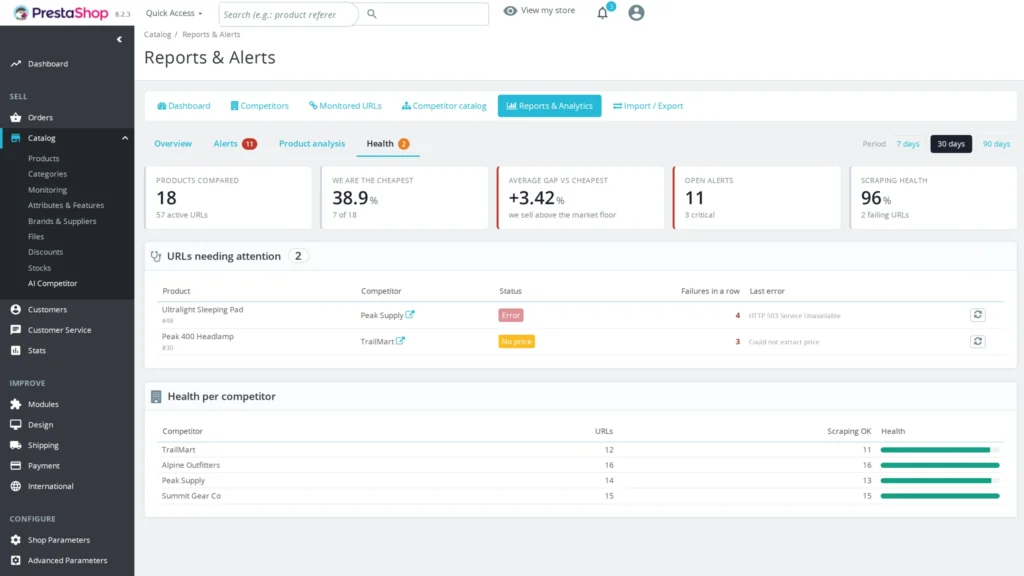
Task: Open the Quick Access dropdown
Action: point(174,13)
